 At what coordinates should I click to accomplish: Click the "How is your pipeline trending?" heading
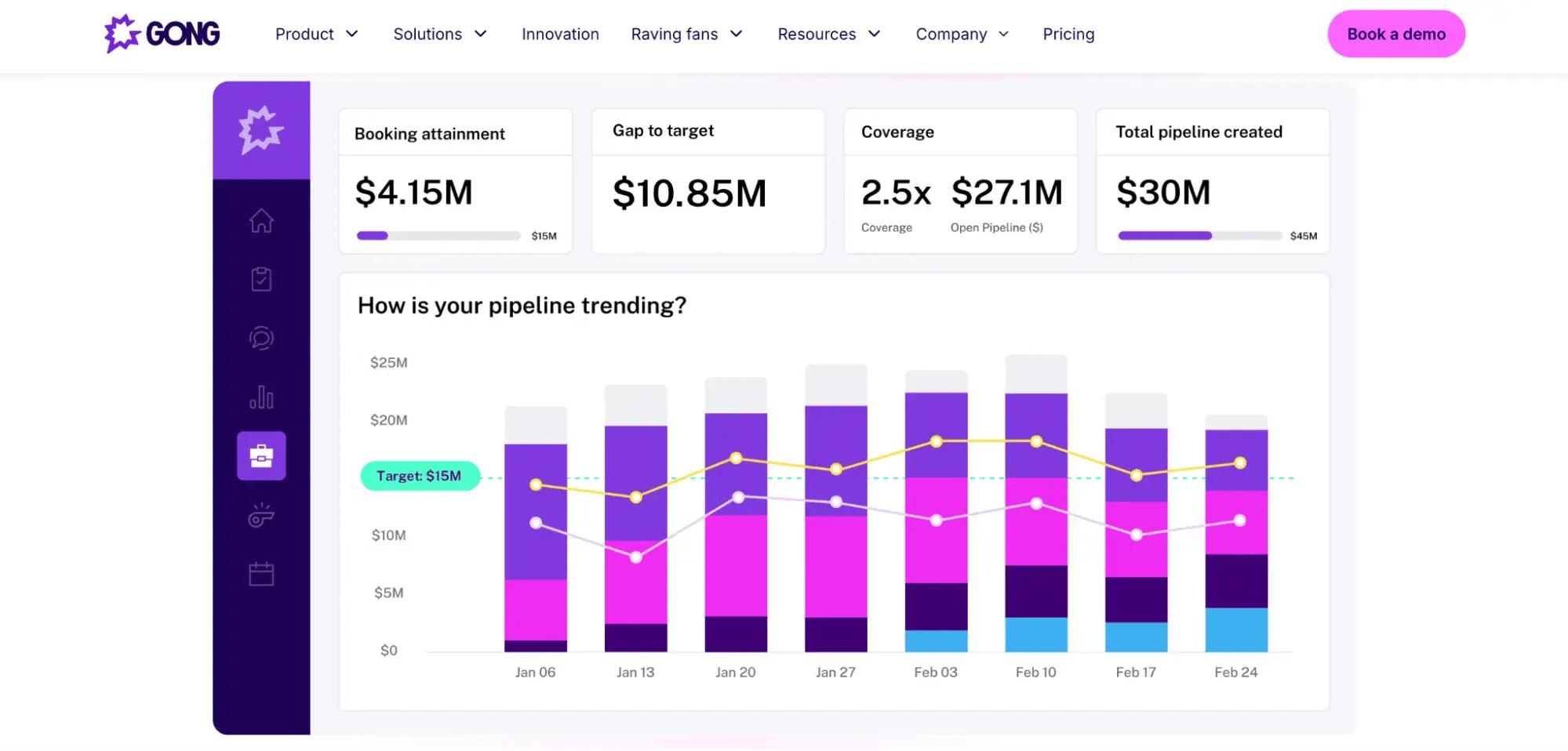(x=522, y=306)
